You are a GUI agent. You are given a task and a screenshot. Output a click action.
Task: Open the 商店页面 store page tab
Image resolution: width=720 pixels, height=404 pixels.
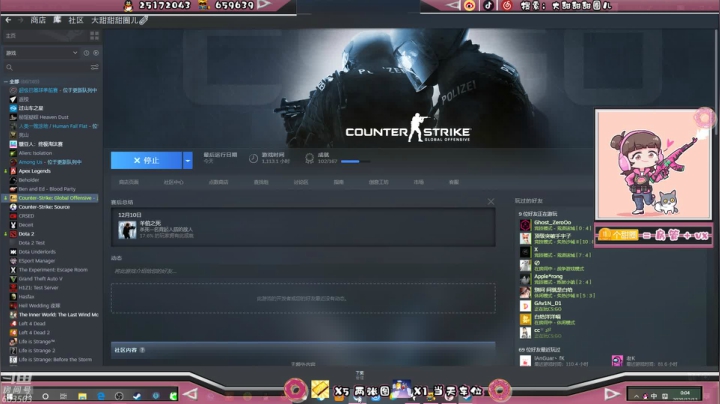pos(129,182)
